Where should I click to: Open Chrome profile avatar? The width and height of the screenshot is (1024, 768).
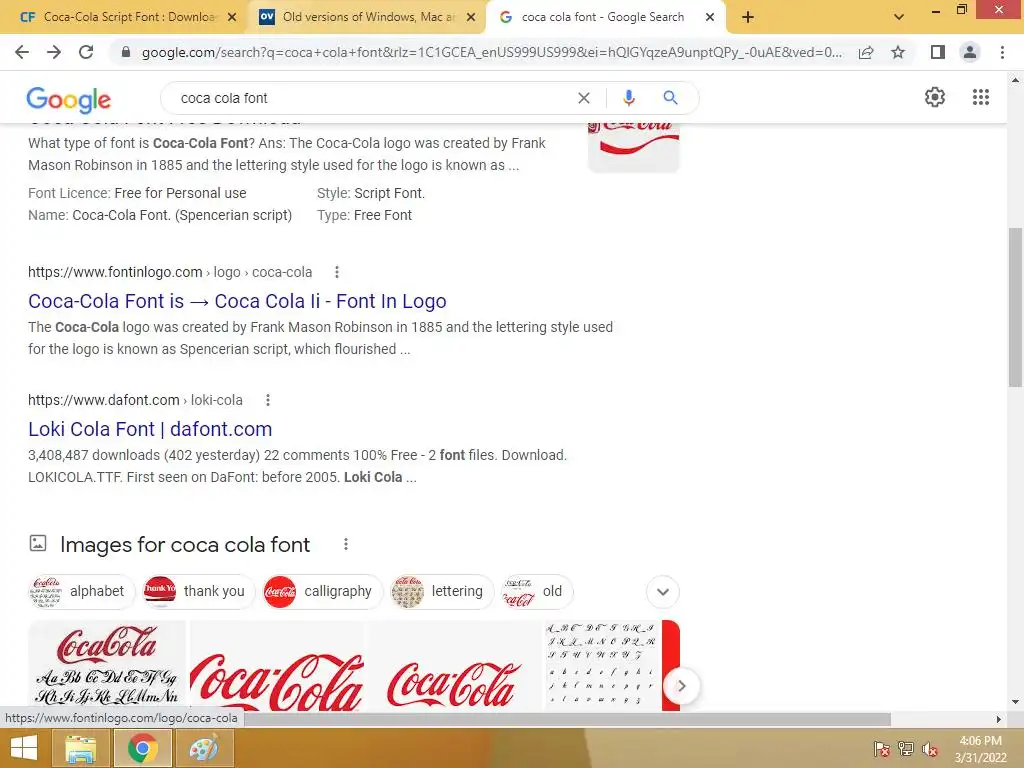pyautogui.click(x=970, y=52)
